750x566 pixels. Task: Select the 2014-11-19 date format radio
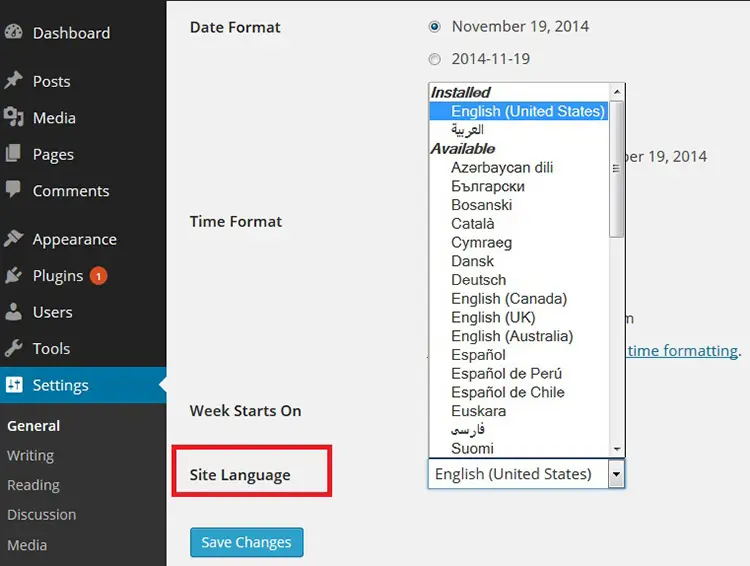435,59
